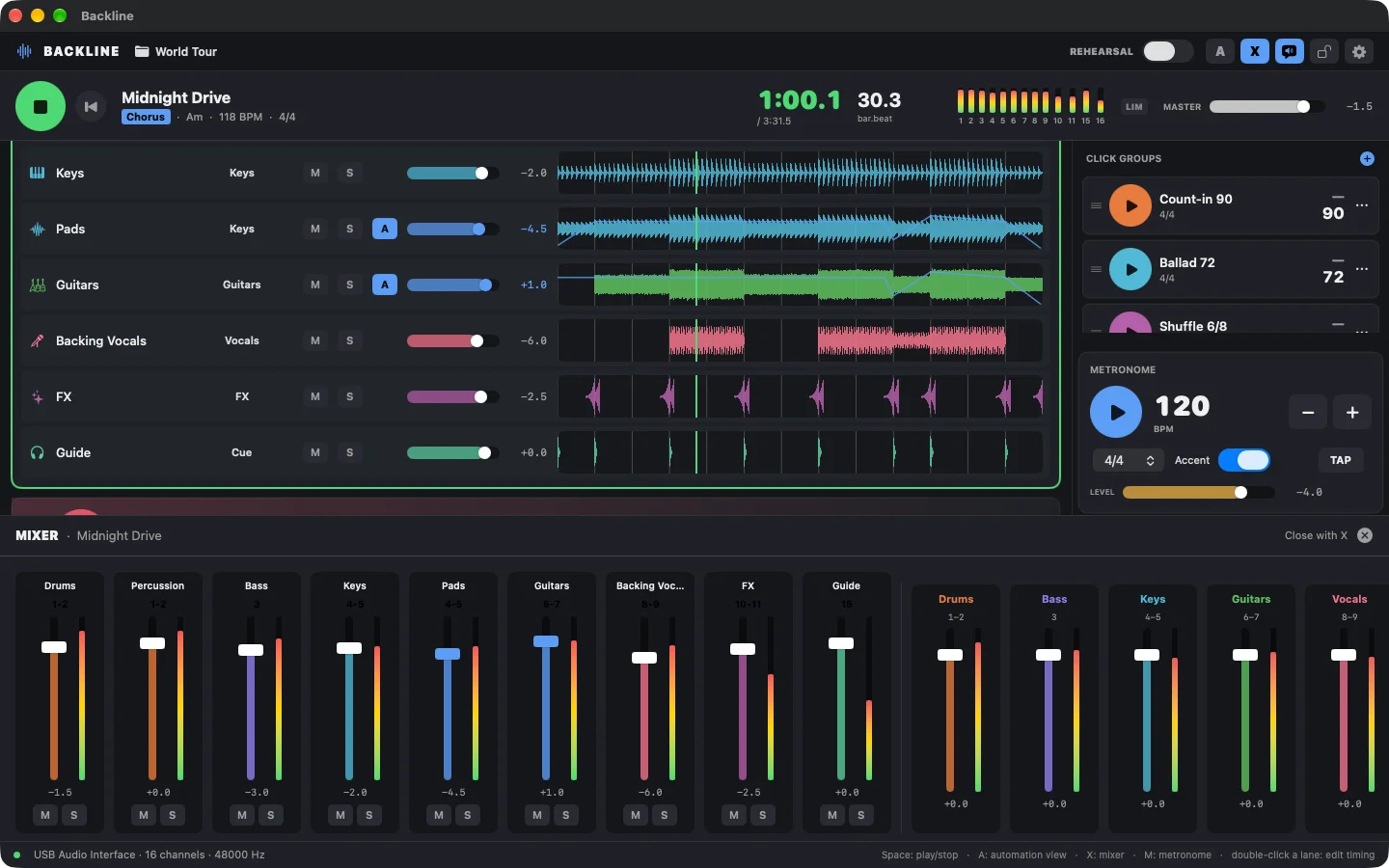Open the Count-in 90 more options menu
Screen dimensions: 1389x868
[x=1362, y=205]
